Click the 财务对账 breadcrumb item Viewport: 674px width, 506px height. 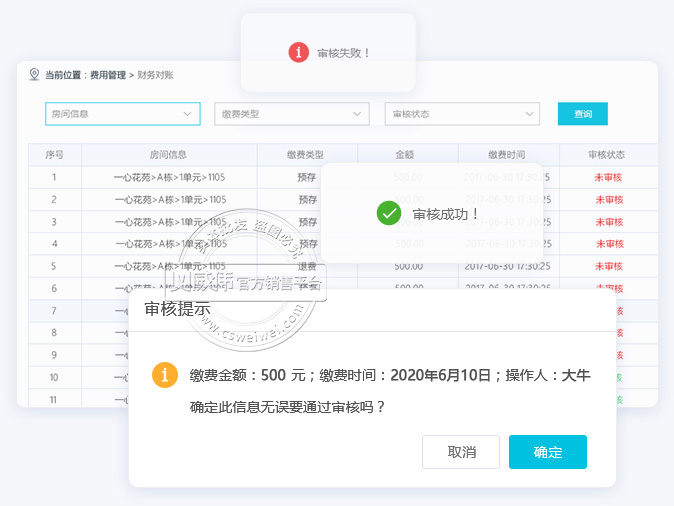click(155, 75)
